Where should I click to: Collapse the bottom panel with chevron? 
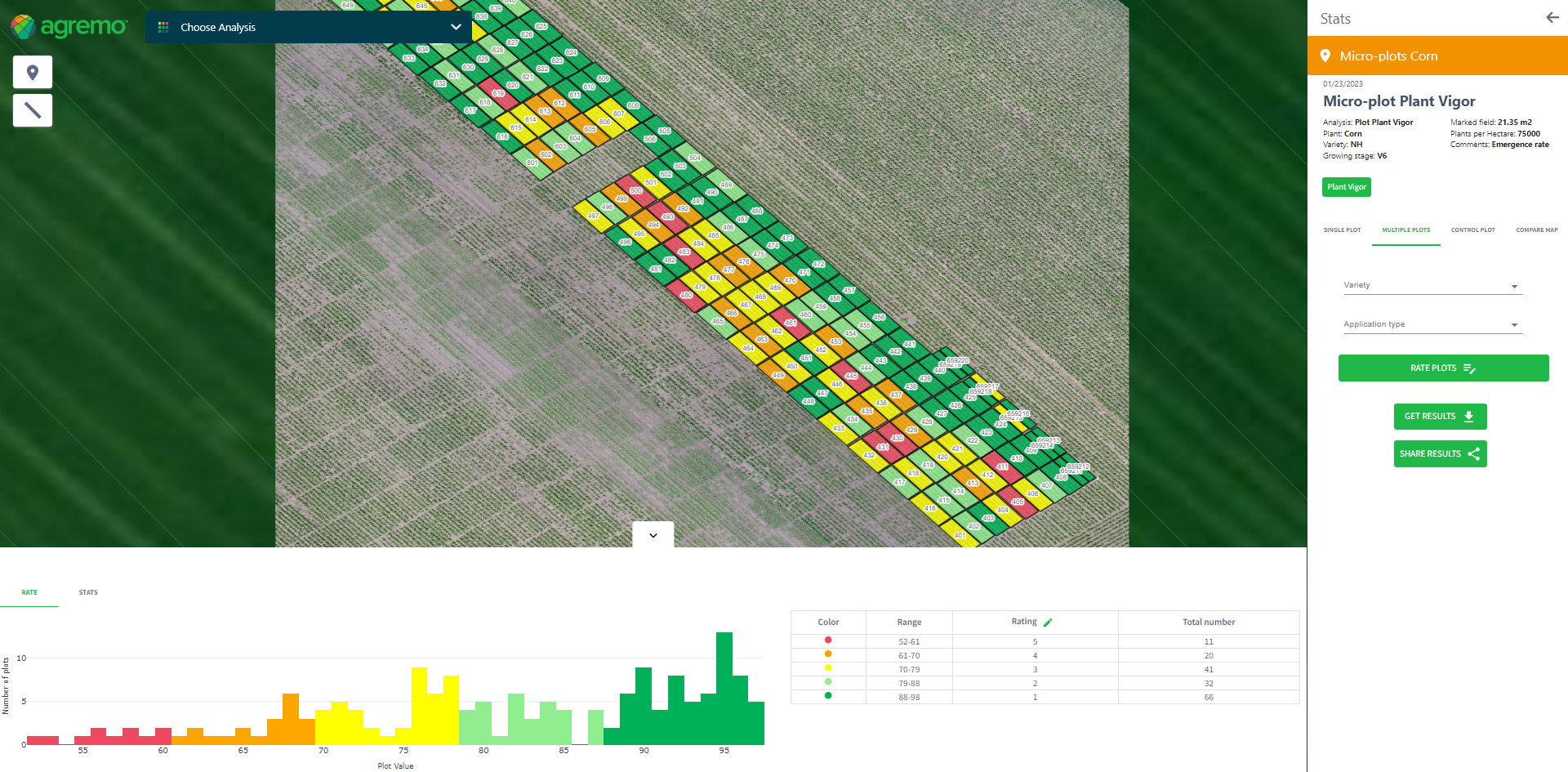[x=653, y=535]
